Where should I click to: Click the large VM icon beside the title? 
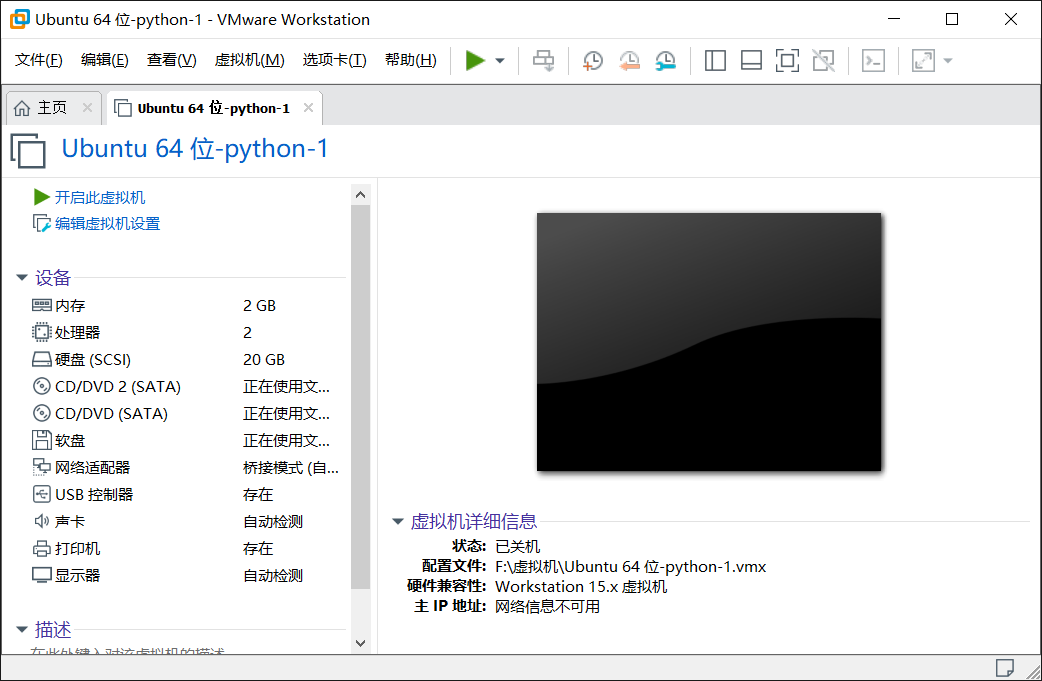click(x=28, y=150)
